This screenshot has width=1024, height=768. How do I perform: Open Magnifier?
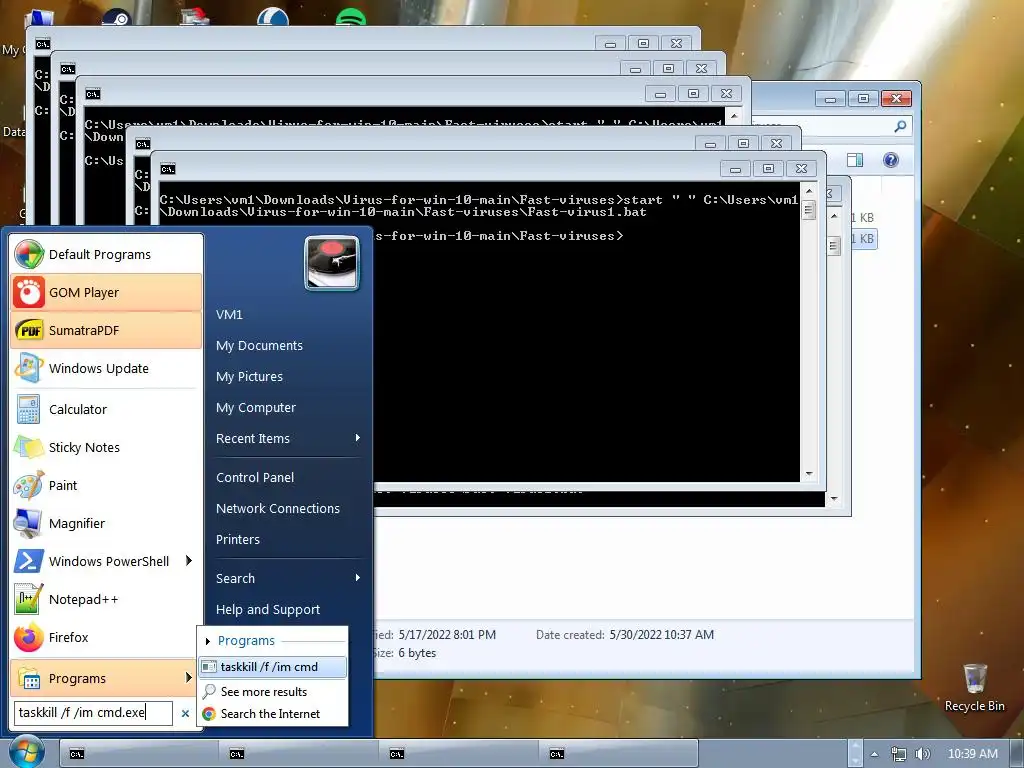click(x=106, y=523)
